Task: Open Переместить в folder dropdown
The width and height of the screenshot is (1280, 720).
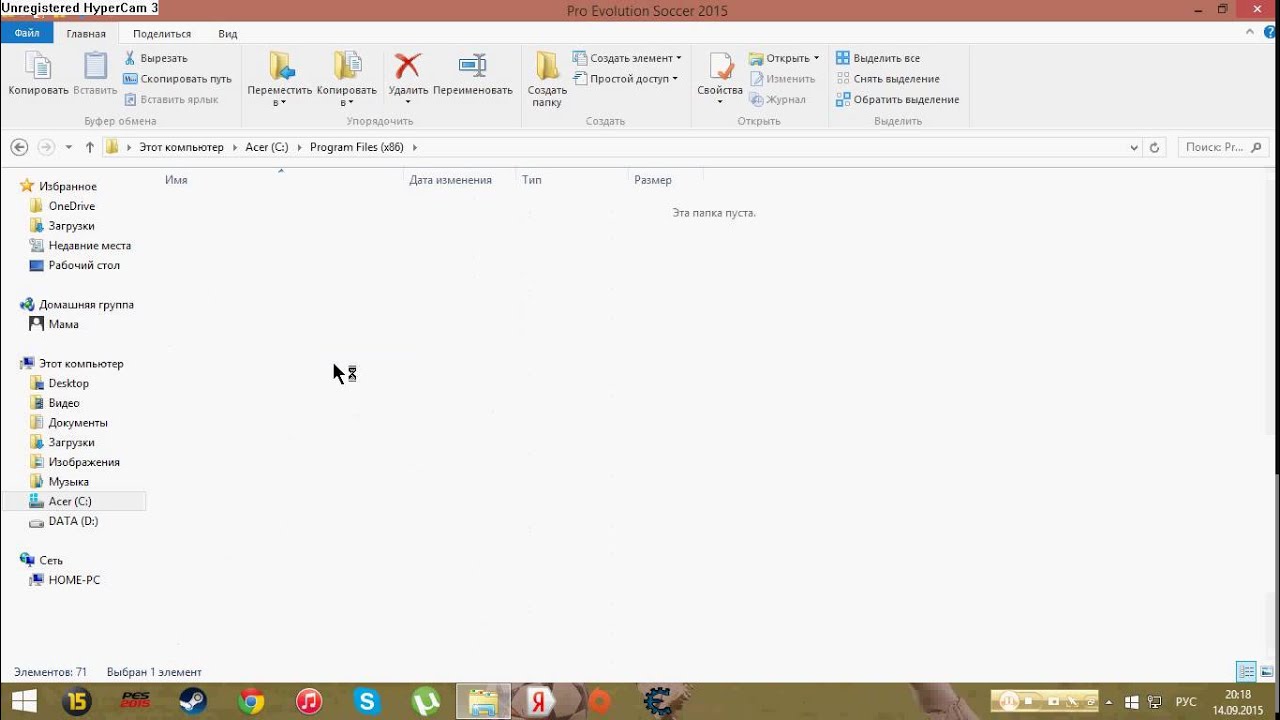Action: (x=280, y=78)
